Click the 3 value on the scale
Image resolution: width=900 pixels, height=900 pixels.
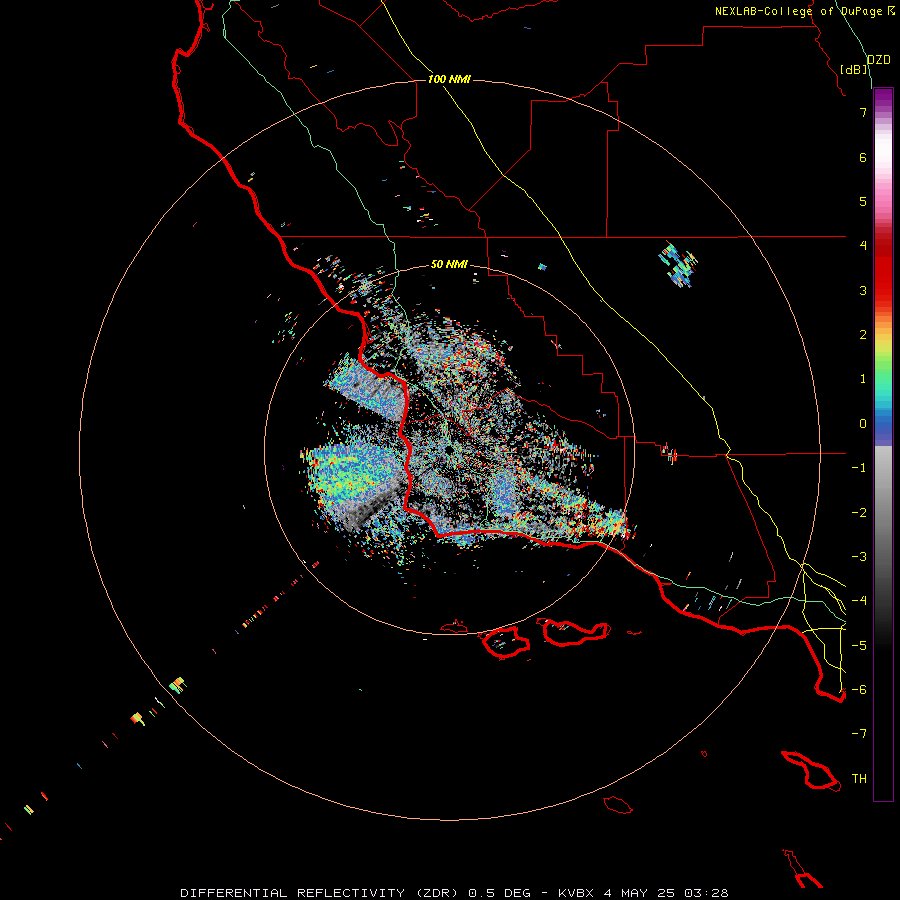863,290
